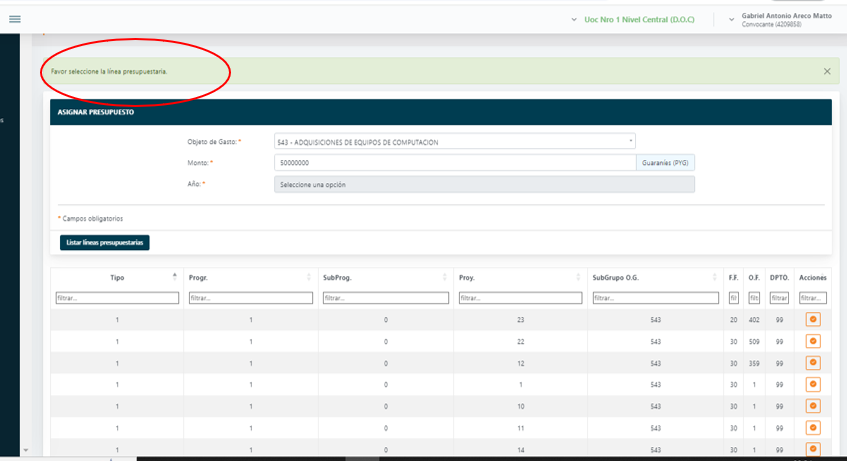Screen dimensions: 847x462
Task: Focus the SubProg. filter field
Action: pos(386,298)
